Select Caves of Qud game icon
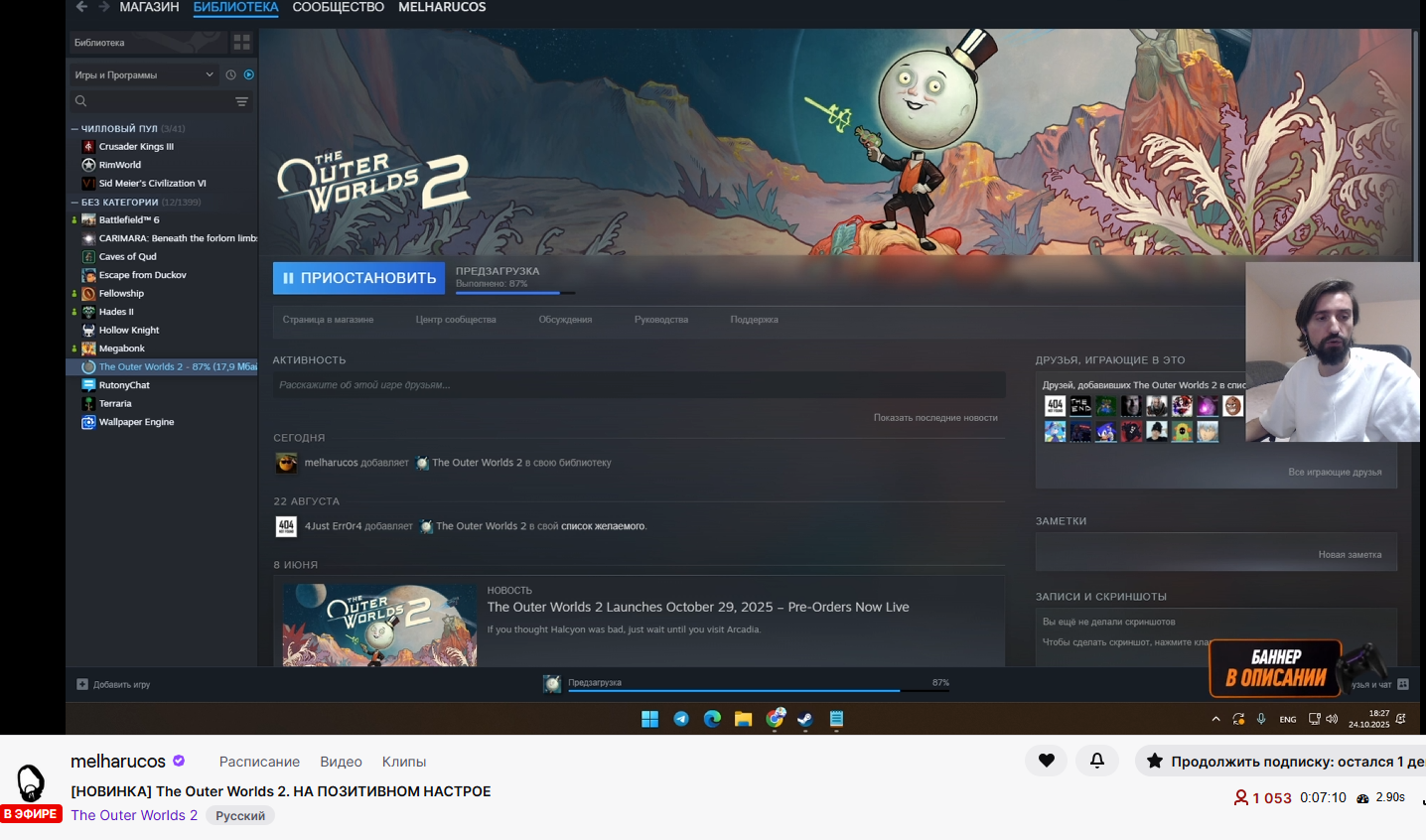Screen dimensions: 1426x840 click(x=88, y=256)
